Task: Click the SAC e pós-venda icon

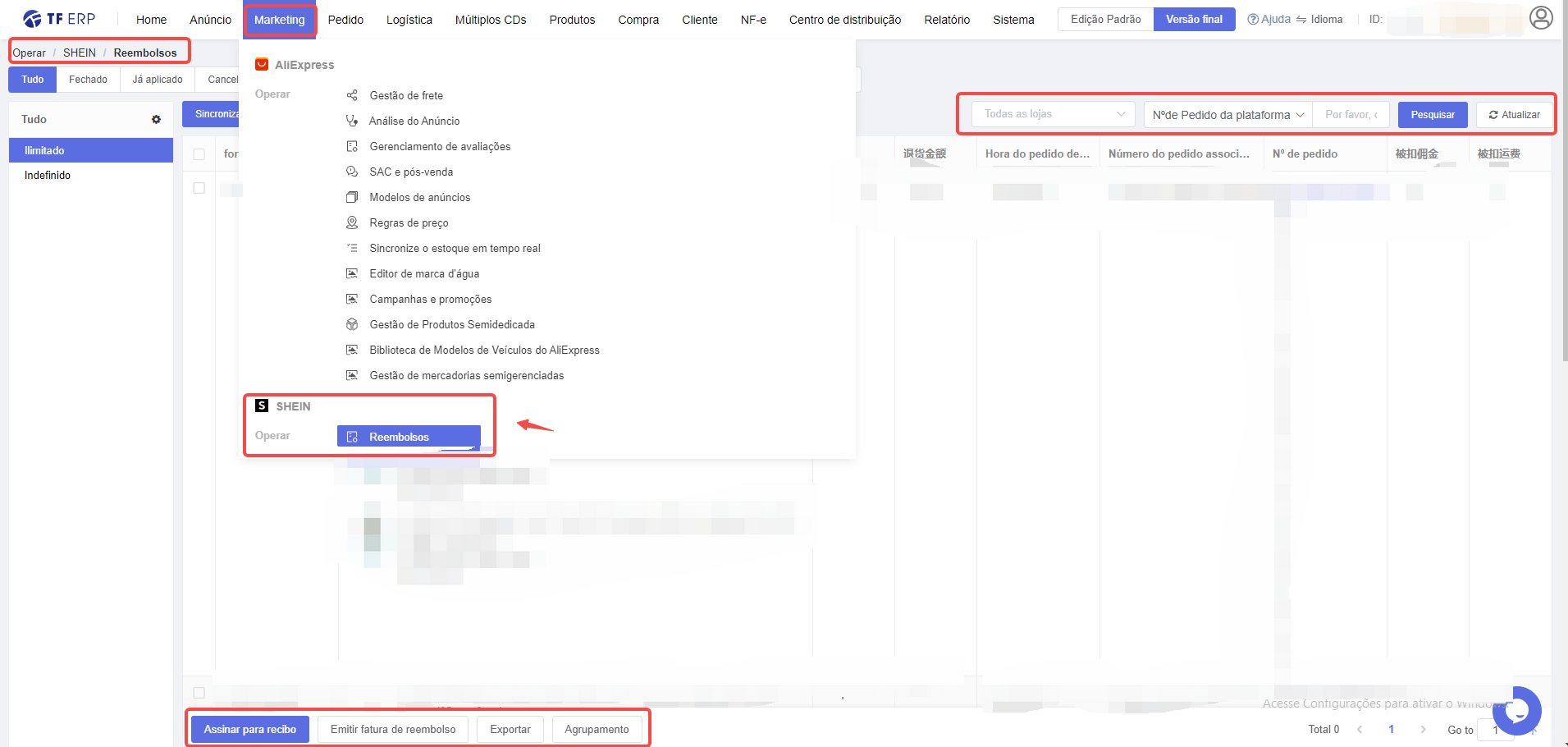Action: click(x=352, y=172)
